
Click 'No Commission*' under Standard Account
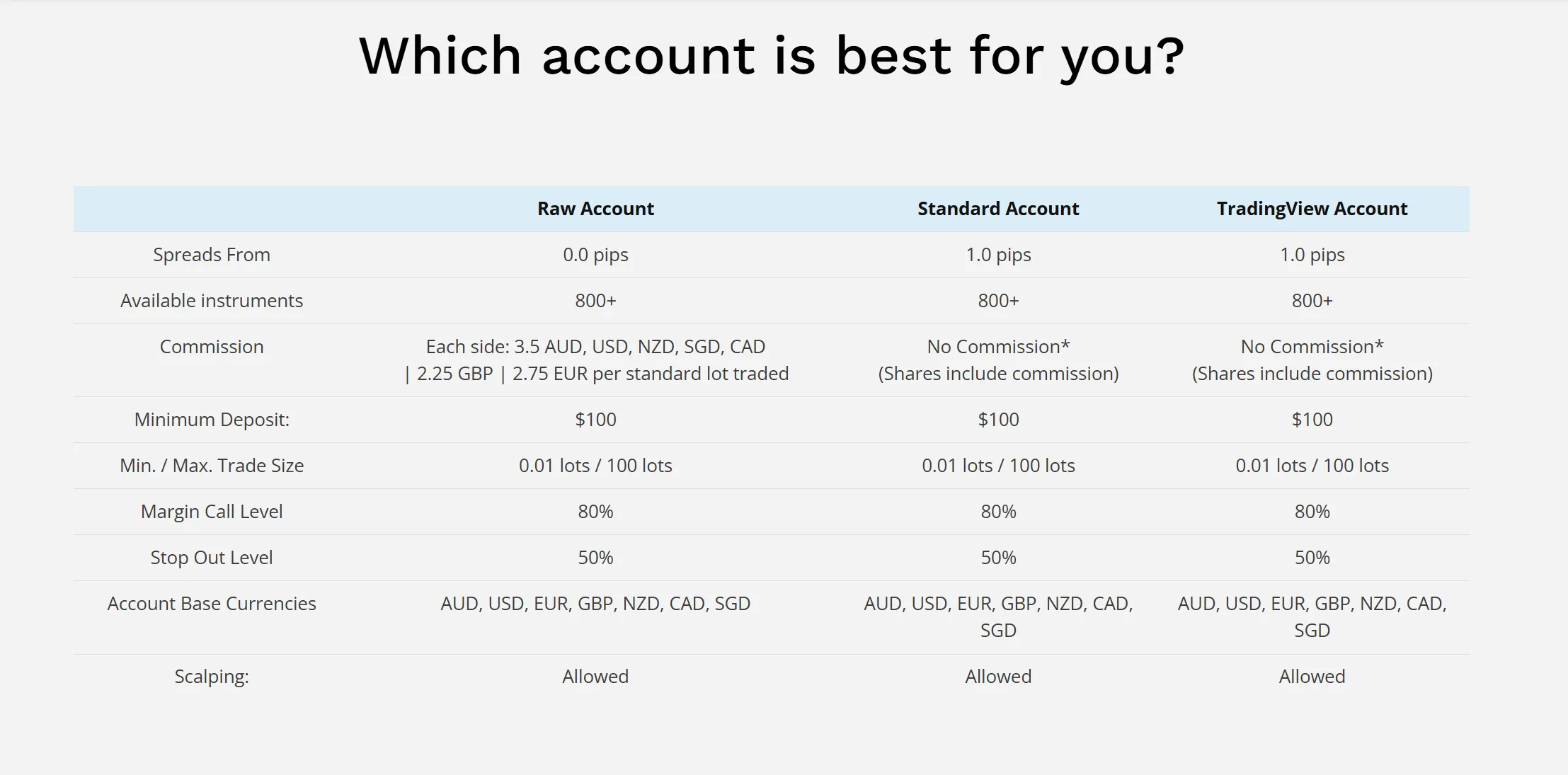pos(998,347)
